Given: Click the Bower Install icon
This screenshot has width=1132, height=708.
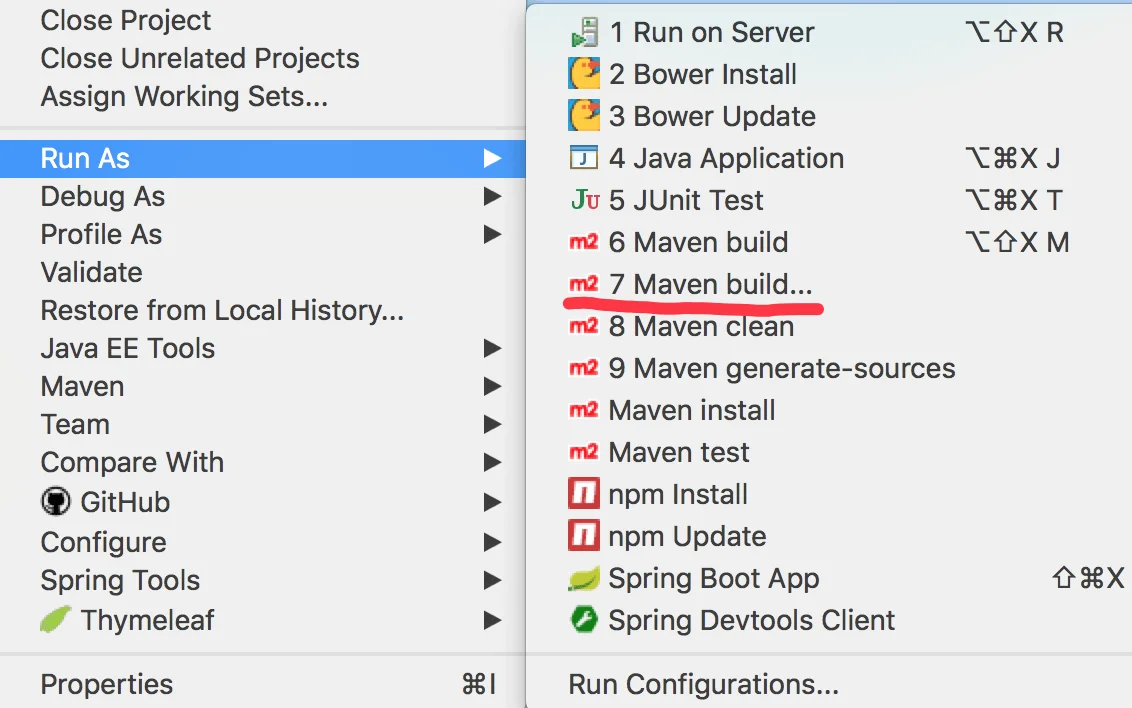Looking at the screenshot, I should point(584,74).
